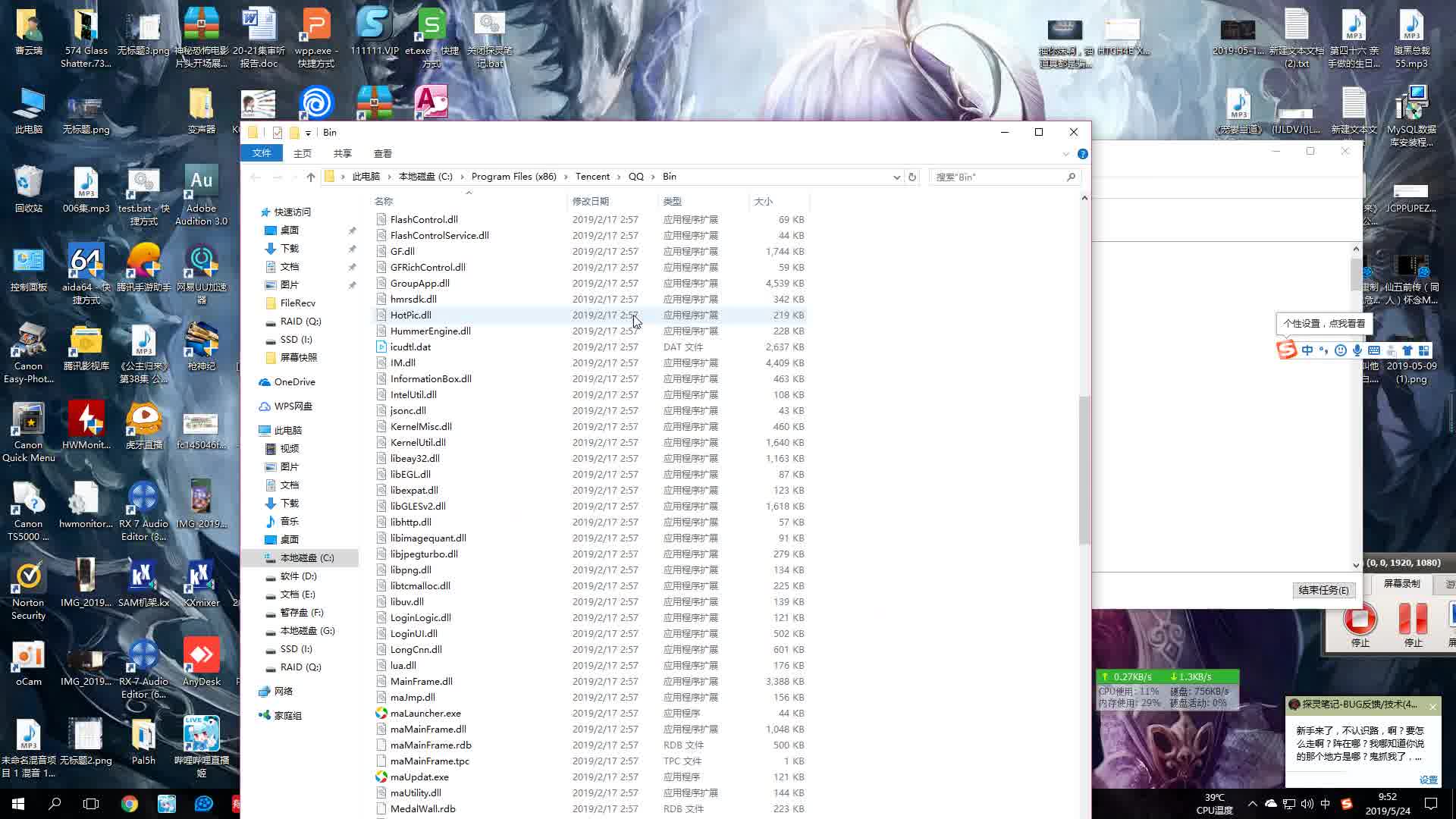Open the 共享 ribbon tab

343,153
